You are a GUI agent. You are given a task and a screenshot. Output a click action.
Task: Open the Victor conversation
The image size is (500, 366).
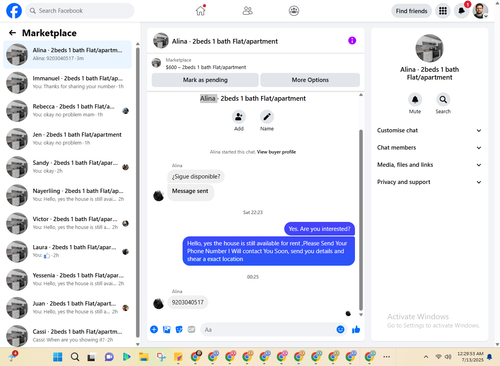pos(67,223)
